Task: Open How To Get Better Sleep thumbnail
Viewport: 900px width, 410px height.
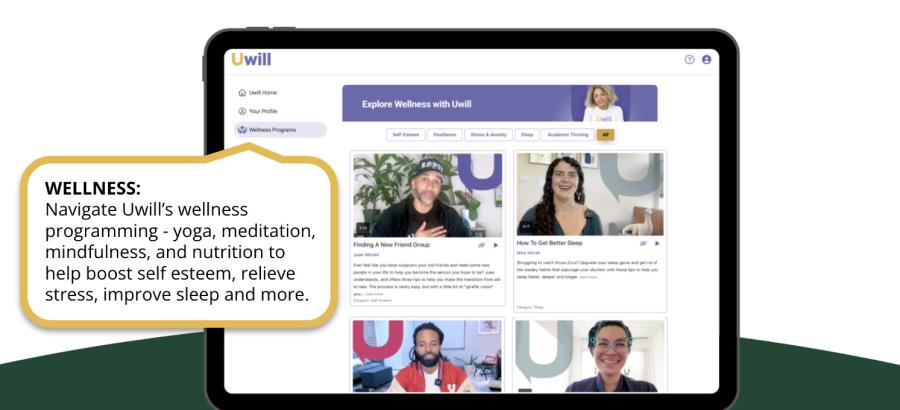Action: click(x=590, y=194)
